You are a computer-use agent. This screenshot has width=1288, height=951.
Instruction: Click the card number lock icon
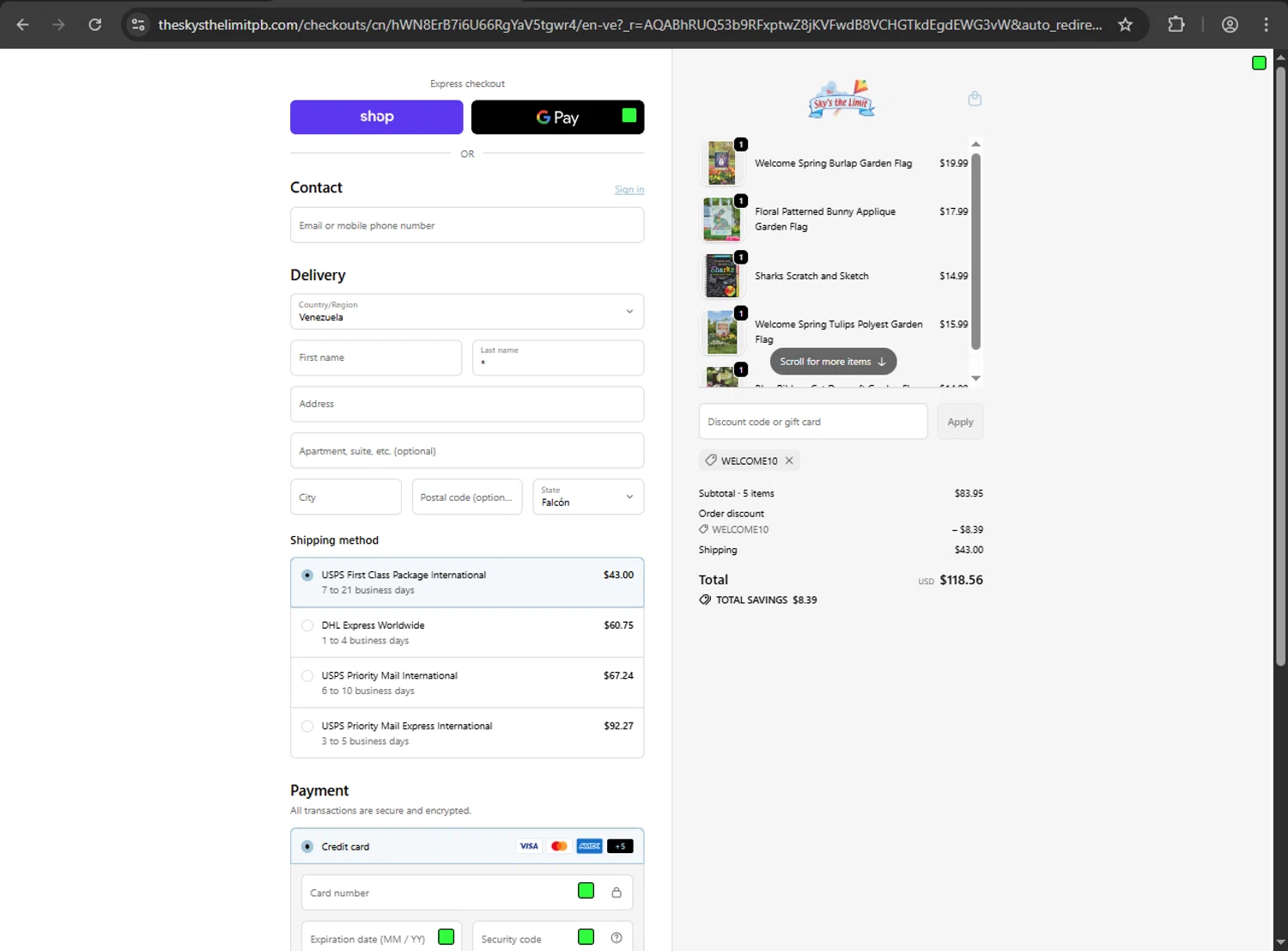(617, 893)
